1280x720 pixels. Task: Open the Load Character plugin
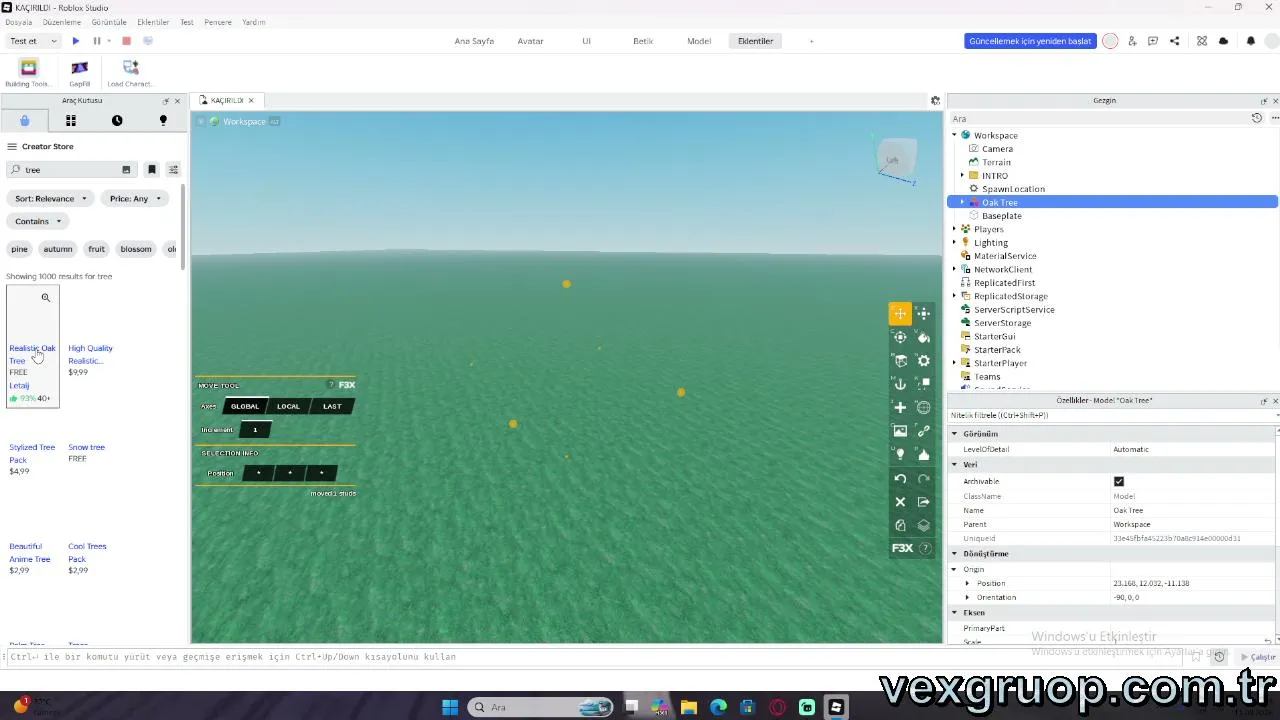pos(130,73)
